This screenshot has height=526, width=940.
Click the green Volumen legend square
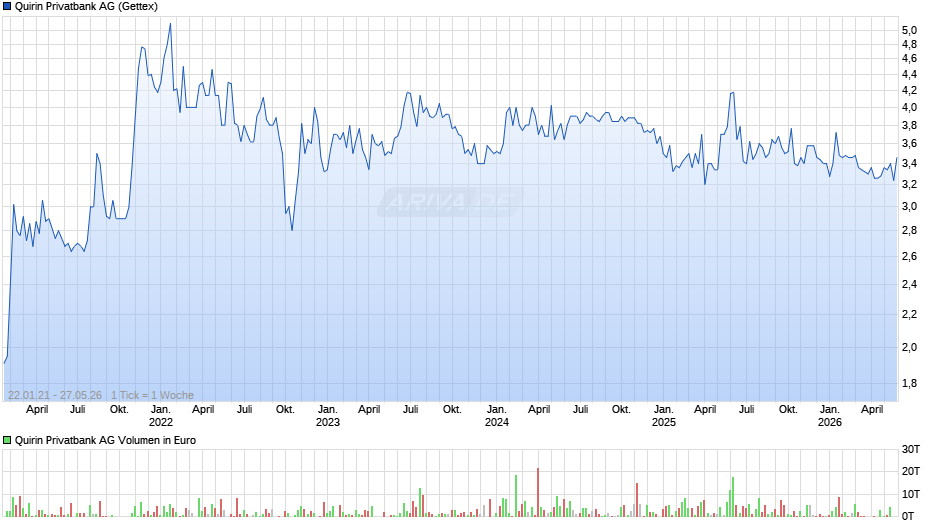(x=7, y=440)
